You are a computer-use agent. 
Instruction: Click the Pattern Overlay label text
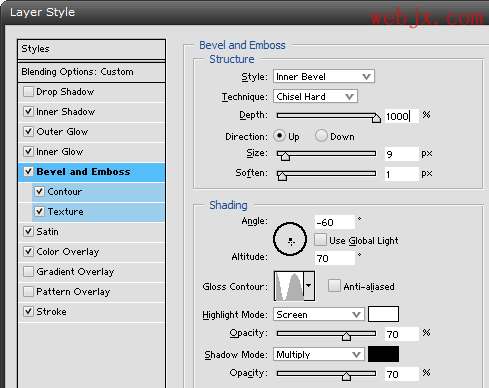73,292
